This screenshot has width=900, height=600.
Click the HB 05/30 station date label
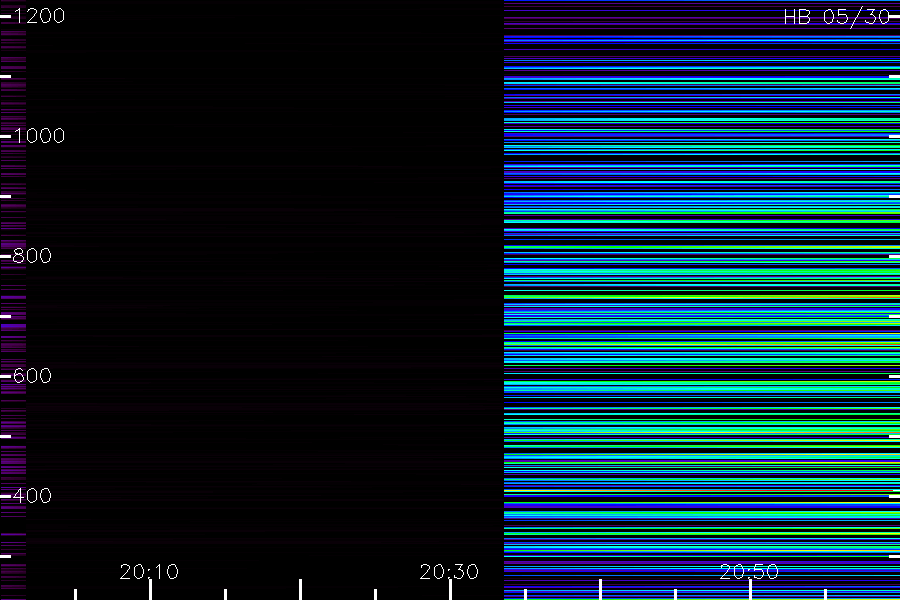[837, 17]
